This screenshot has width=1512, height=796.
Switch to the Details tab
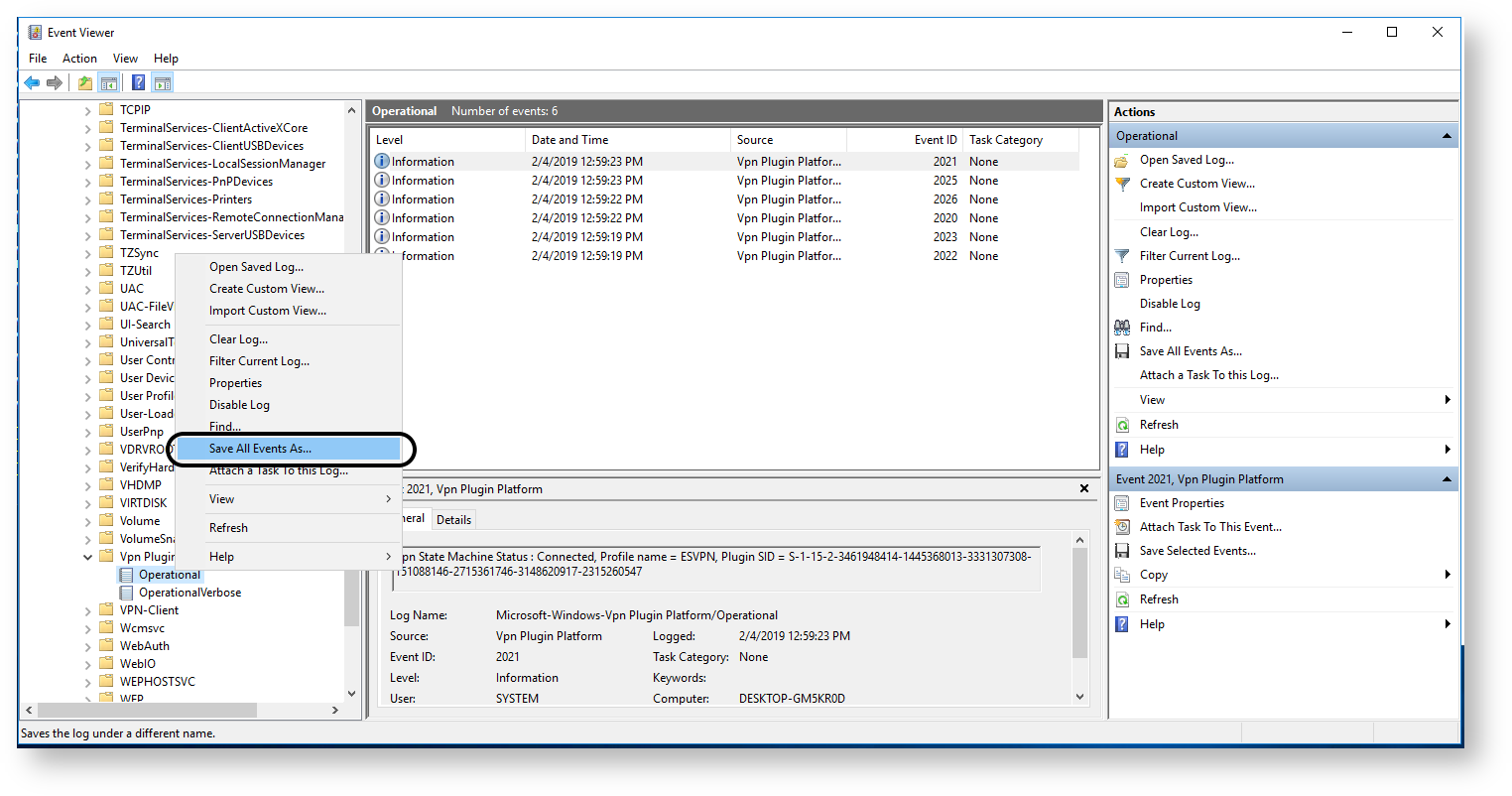[453, 518]
